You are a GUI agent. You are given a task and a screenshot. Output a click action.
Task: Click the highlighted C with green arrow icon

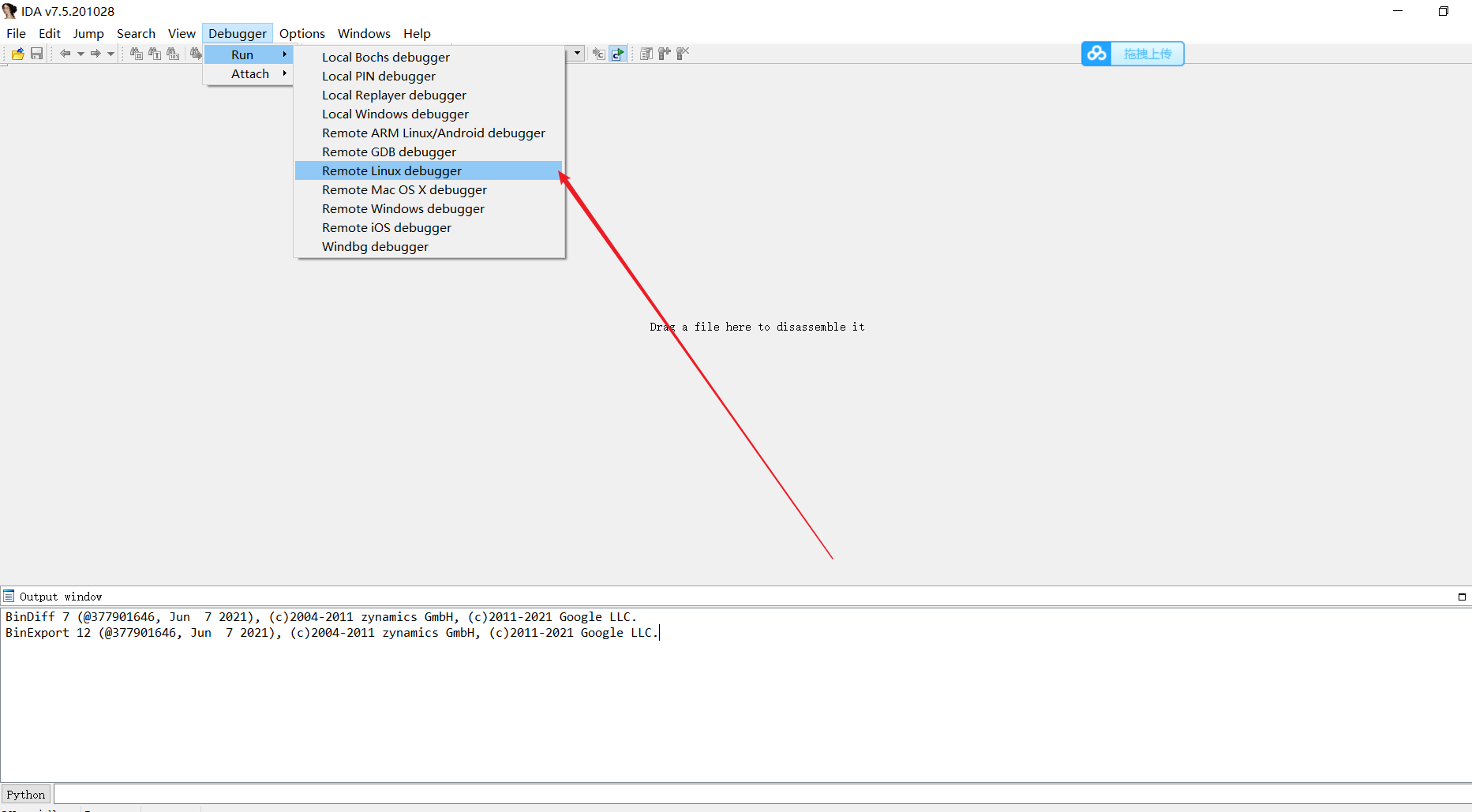tap(618, 54)
